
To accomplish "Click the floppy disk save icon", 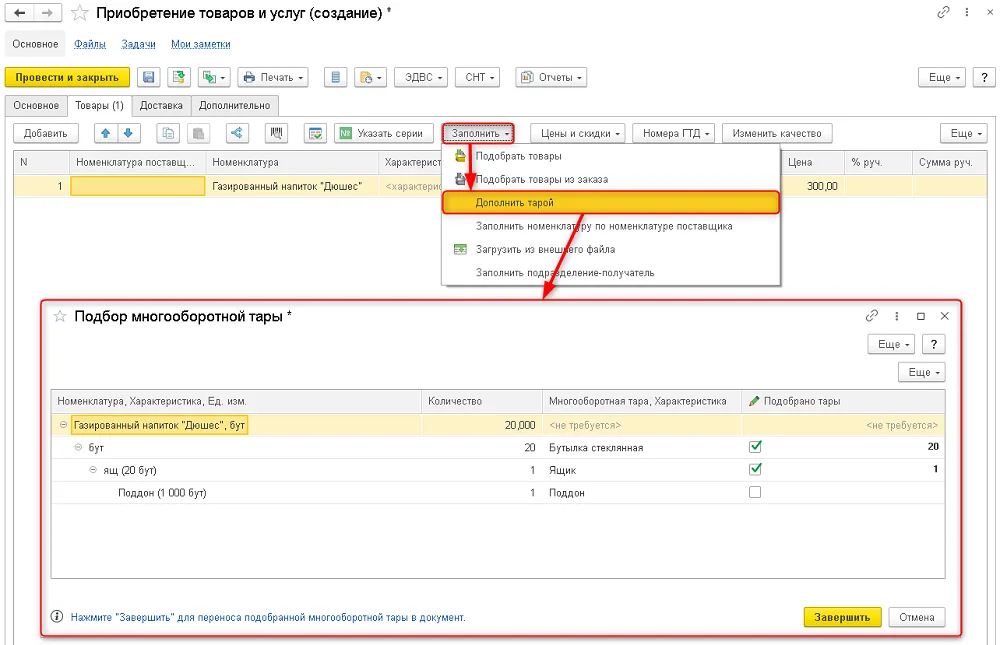I will pos(149,77).
